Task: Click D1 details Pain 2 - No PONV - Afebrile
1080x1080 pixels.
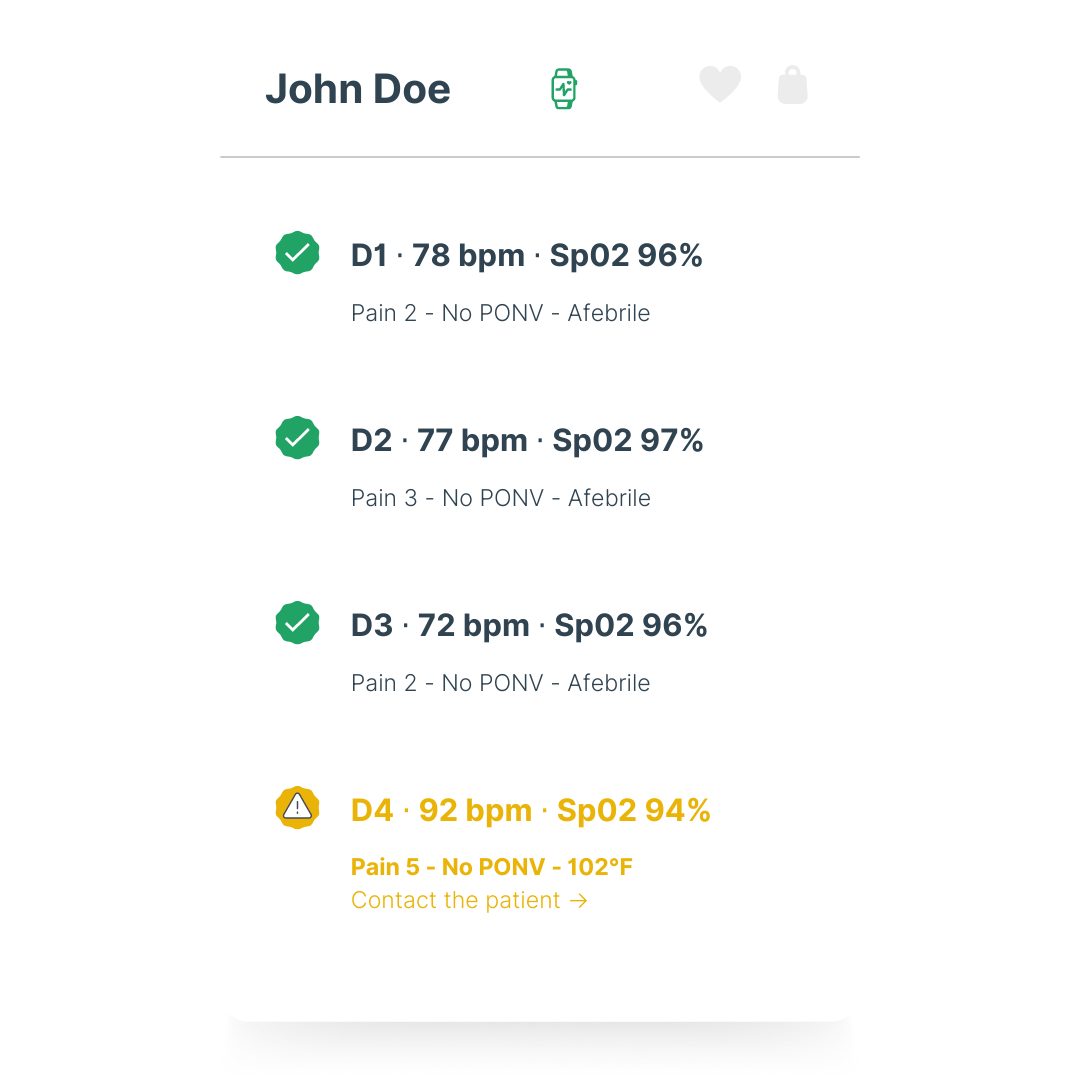Action: [500, 313]
